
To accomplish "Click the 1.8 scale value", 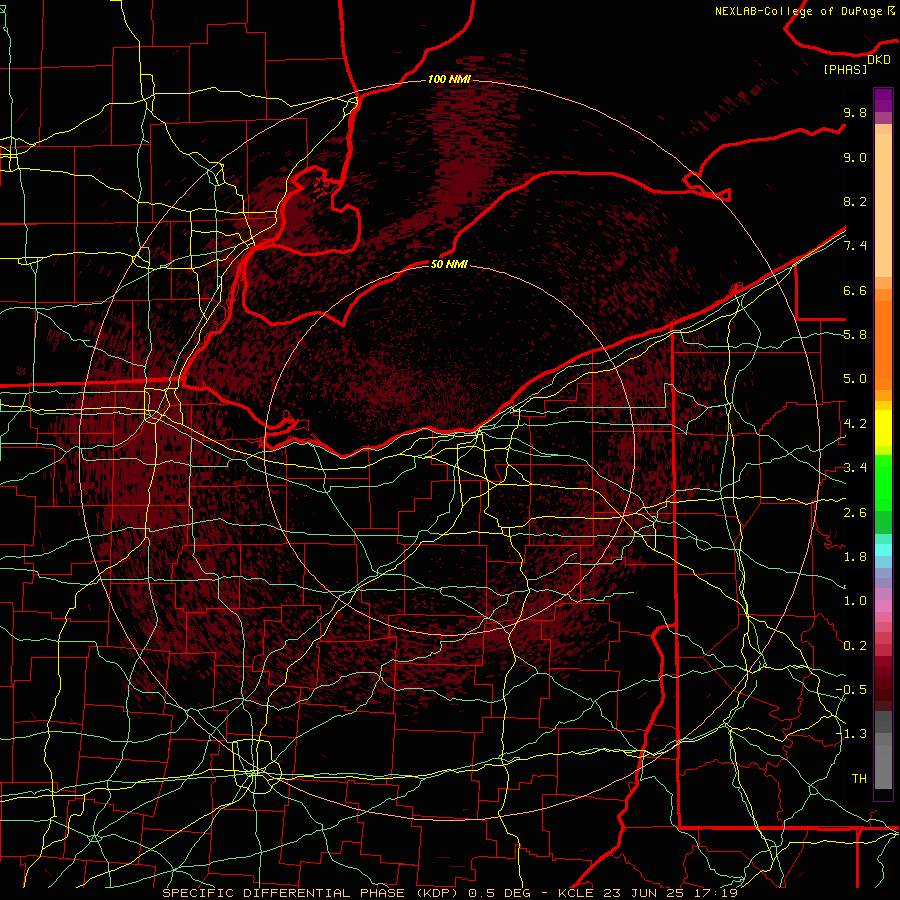I will click(x=855, y=557).
